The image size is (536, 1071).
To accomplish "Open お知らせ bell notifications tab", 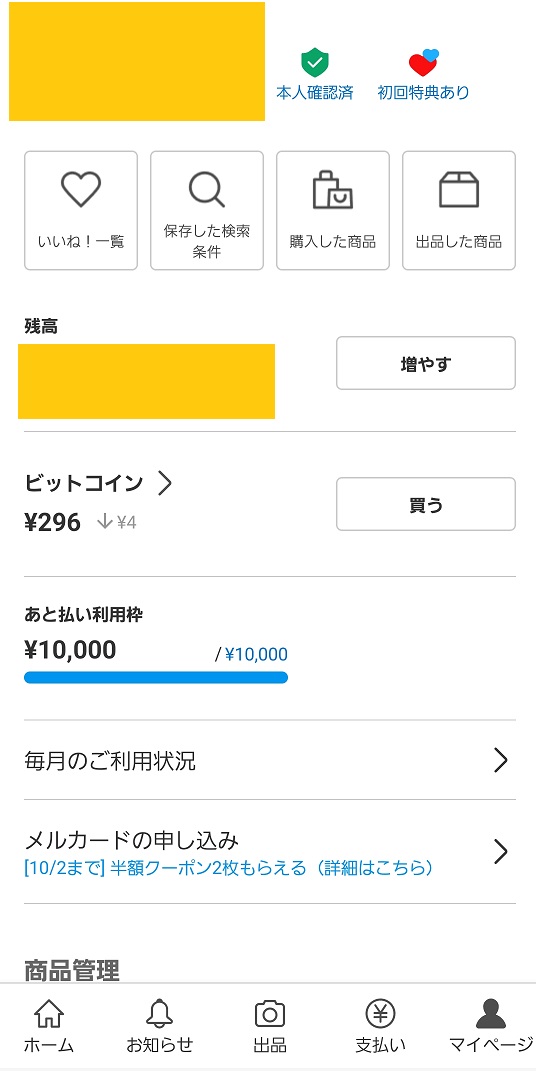I will pos(160,1026).
